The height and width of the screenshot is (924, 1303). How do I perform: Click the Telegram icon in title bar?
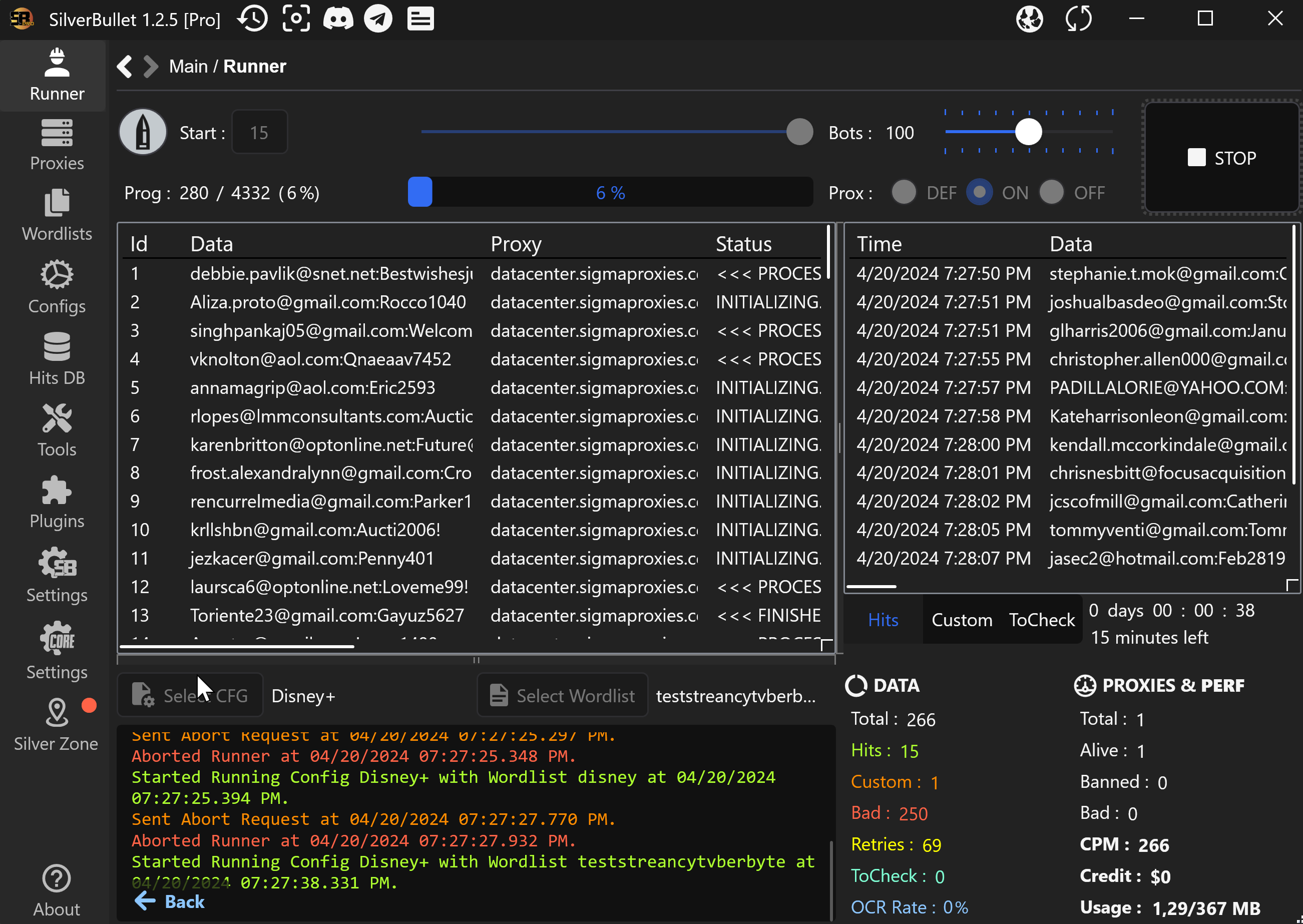[378, 20]
